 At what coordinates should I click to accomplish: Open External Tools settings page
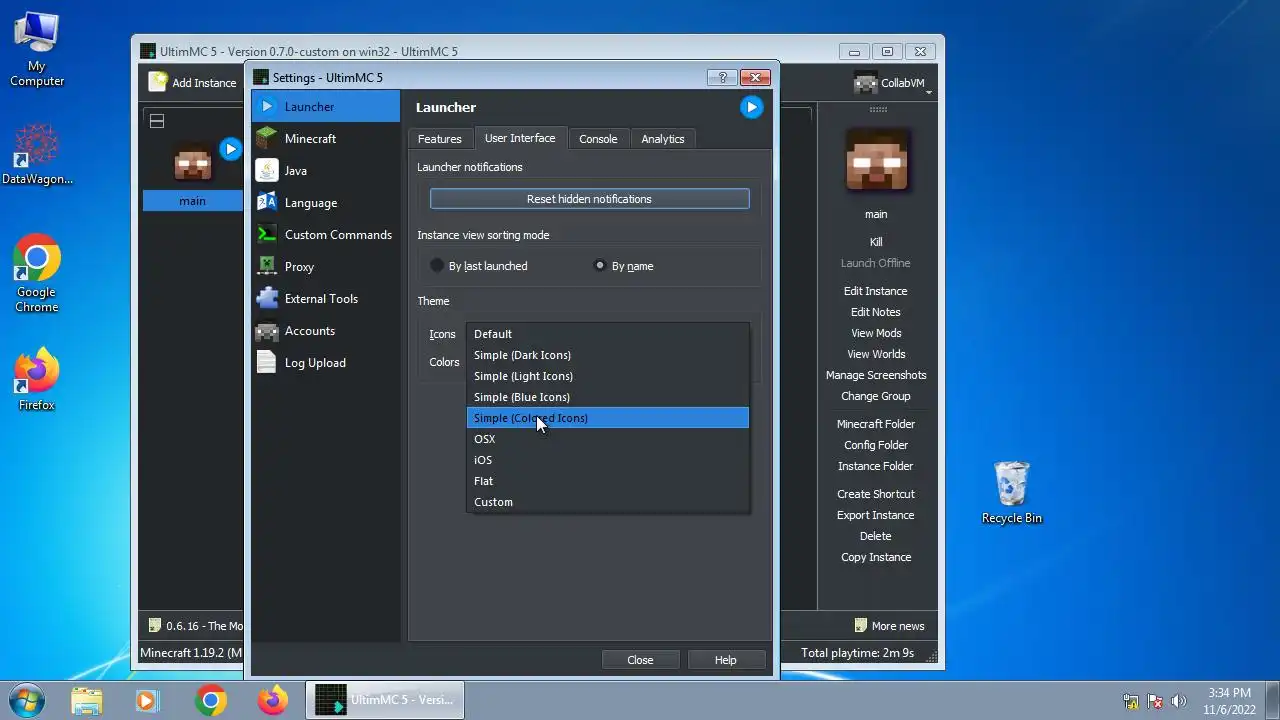click(x=325, y=299)
